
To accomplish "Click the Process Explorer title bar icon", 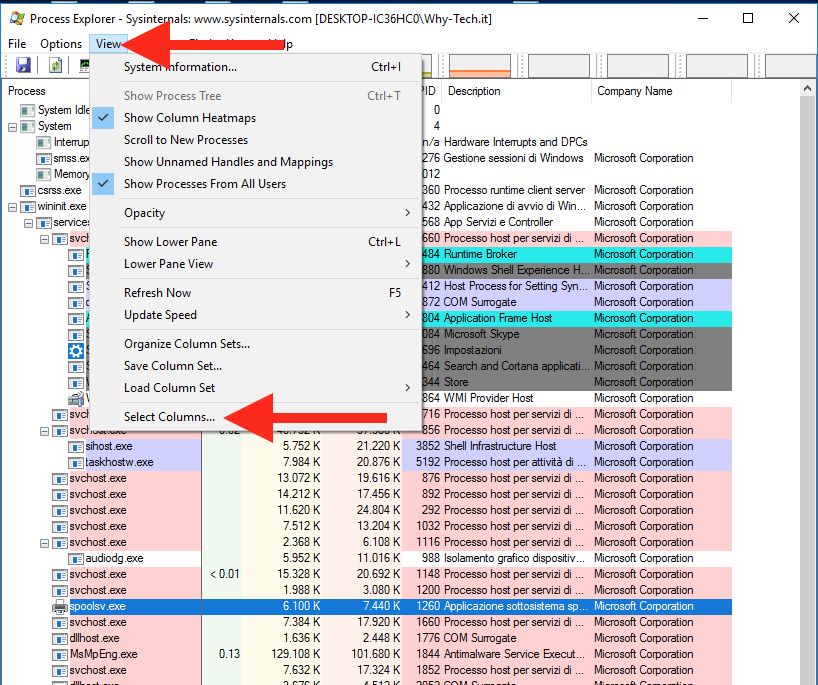I will pos(17,19).
